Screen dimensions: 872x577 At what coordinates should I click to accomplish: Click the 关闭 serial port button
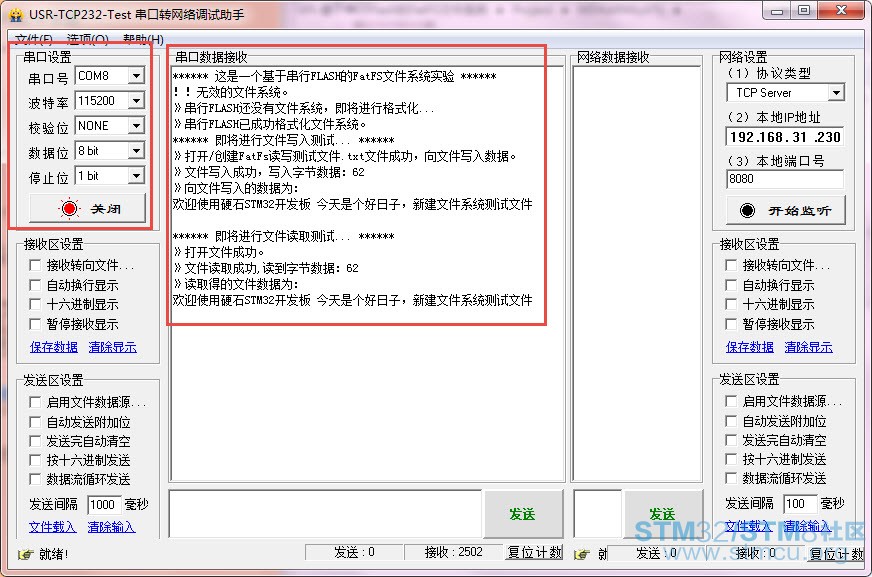tap(87, 208)
